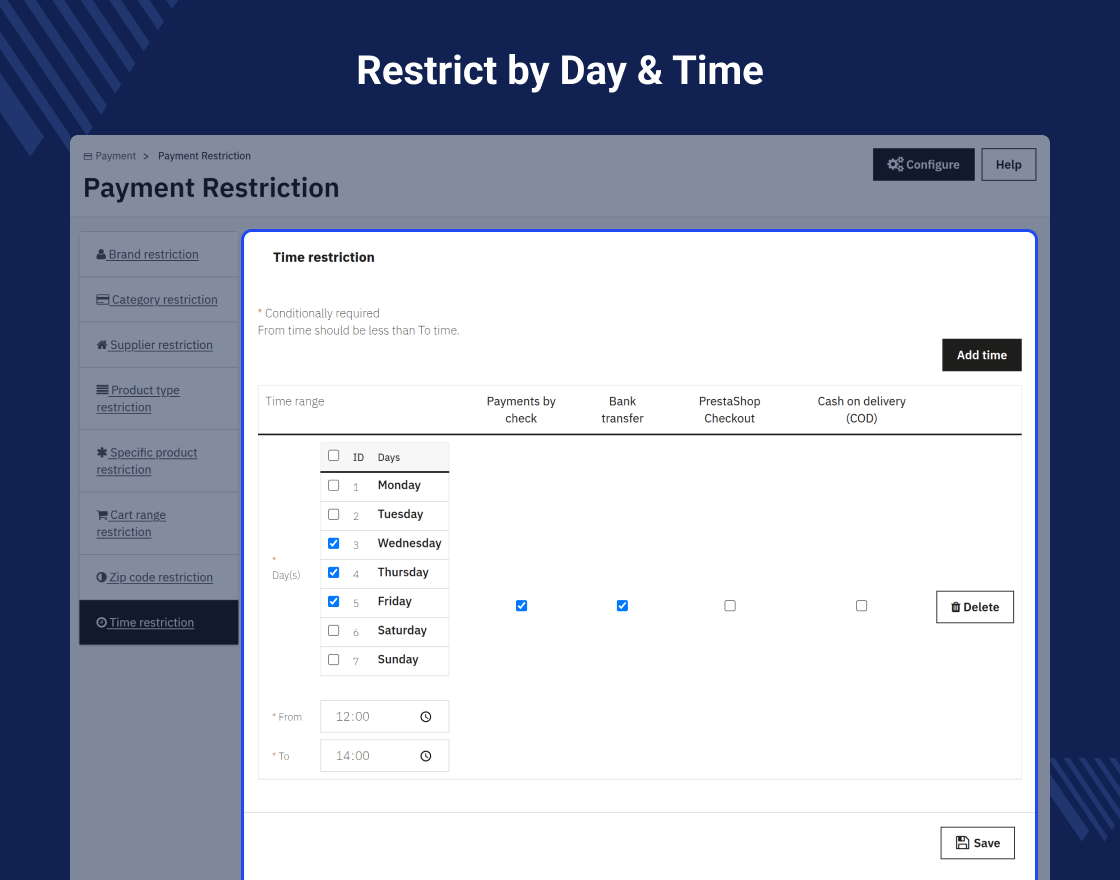Click the Delete button
This screenshot has height=880, width=1120.
pyautogui.click(x=974, y=607)
